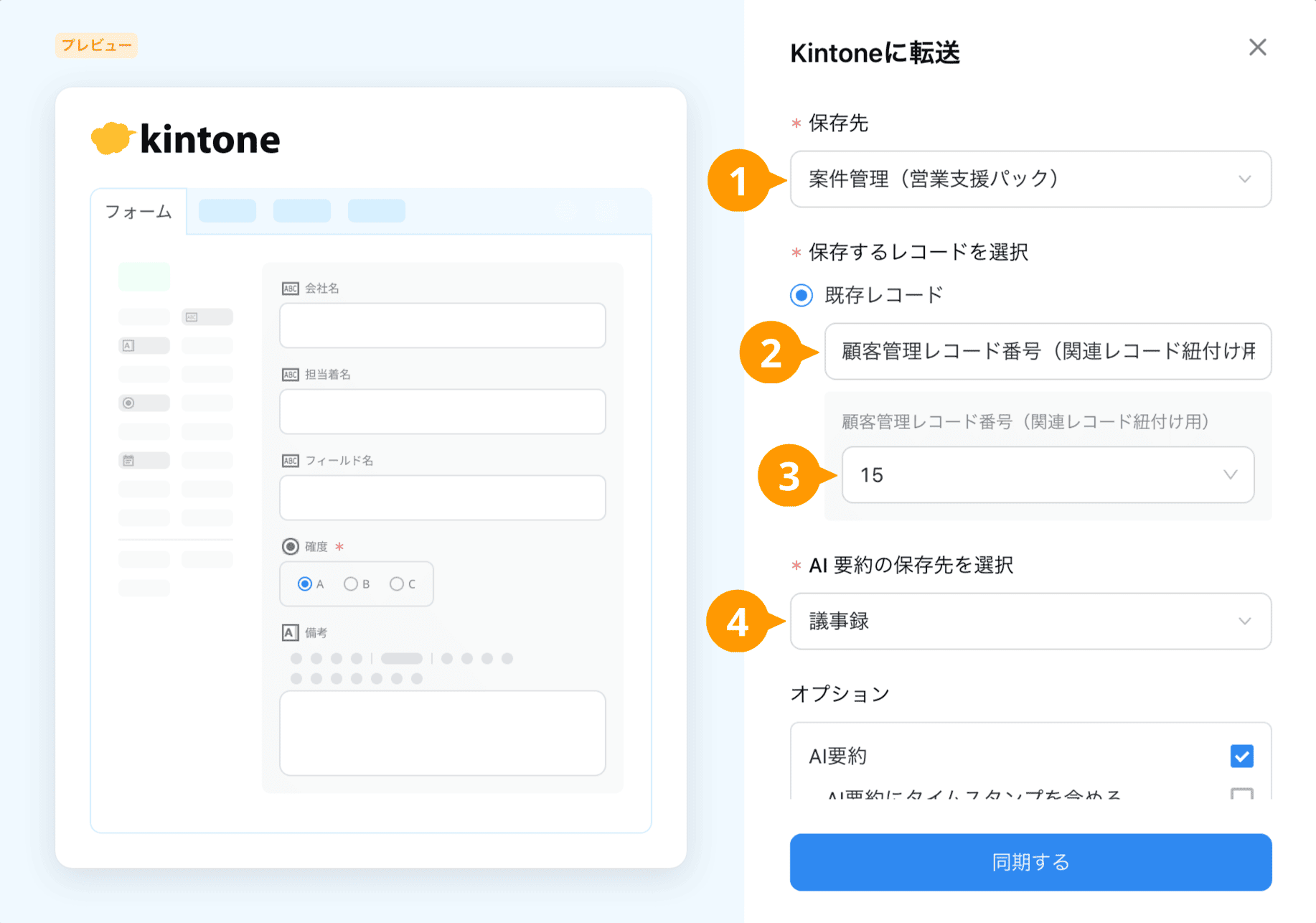This screenshot has width=1316, height=923.
Task: Select radio option A under 確度
Action: pos(305,584)
